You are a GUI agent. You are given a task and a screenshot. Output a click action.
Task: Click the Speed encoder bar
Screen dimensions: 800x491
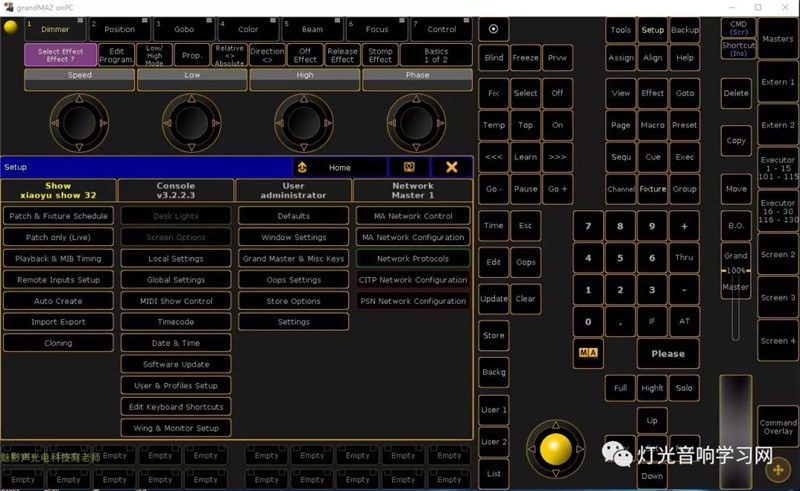(x=80, y=80)
